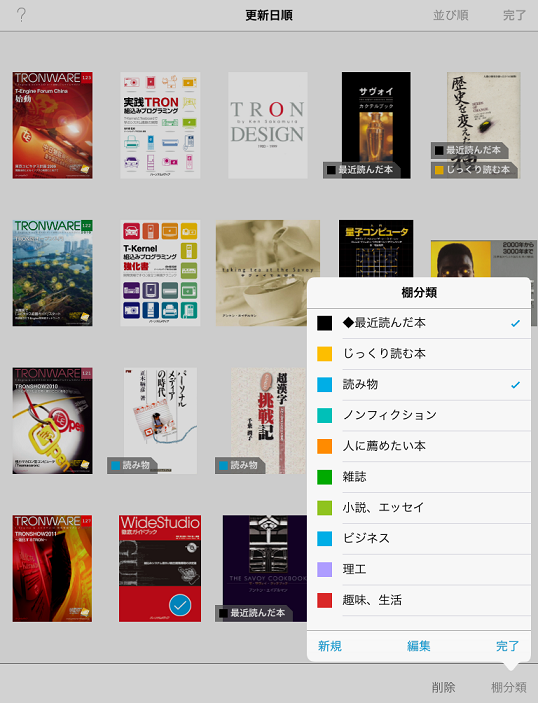Click lime swatch beside 小説、エッセイ

(x=325, y=508)
